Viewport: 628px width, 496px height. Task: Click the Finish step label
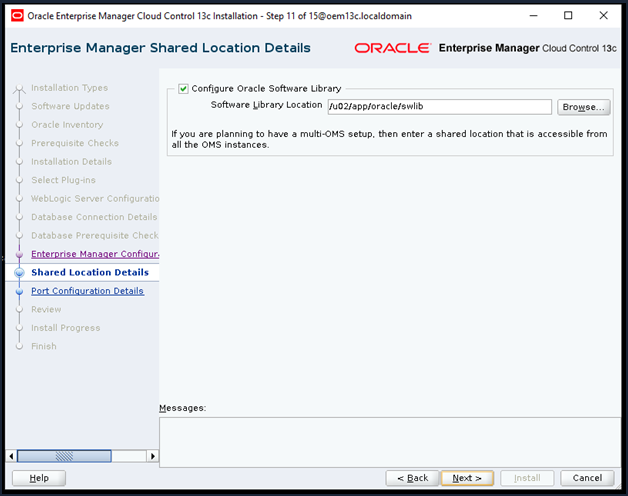click(44, 346)
